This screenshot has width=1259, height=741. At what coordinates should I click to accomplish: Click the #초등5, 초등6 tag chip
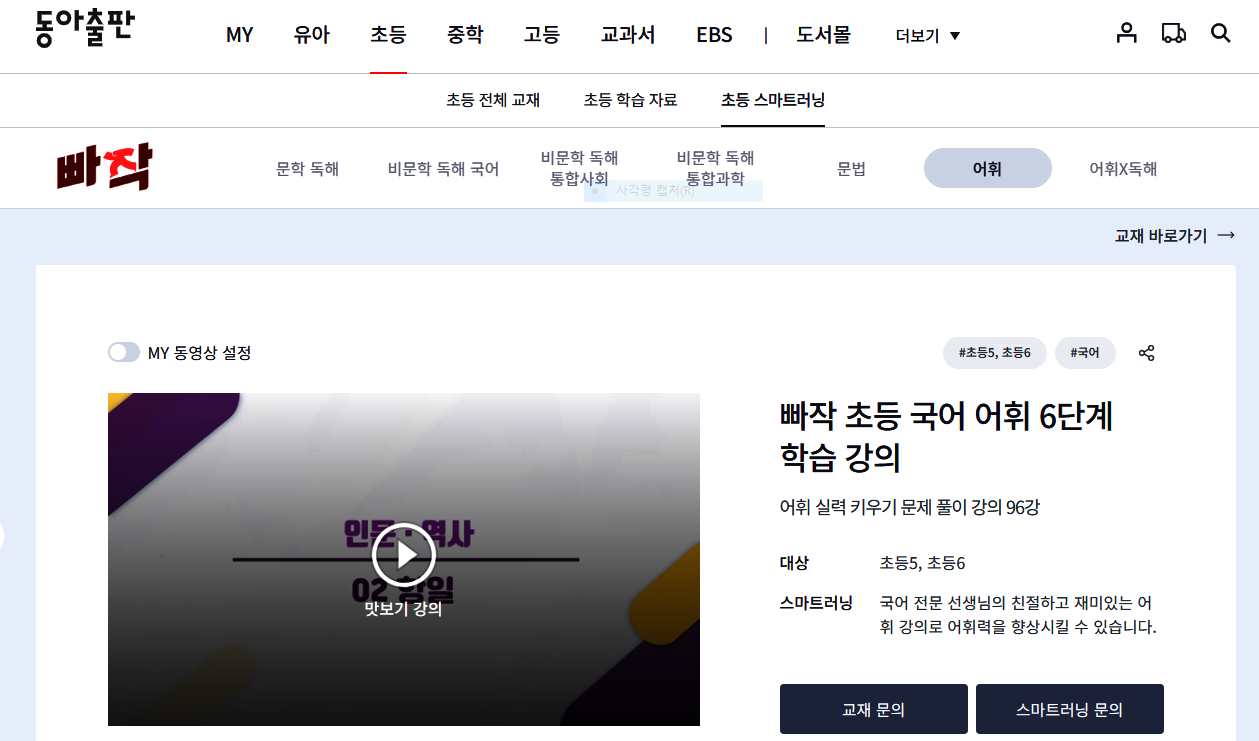point(994,353)
